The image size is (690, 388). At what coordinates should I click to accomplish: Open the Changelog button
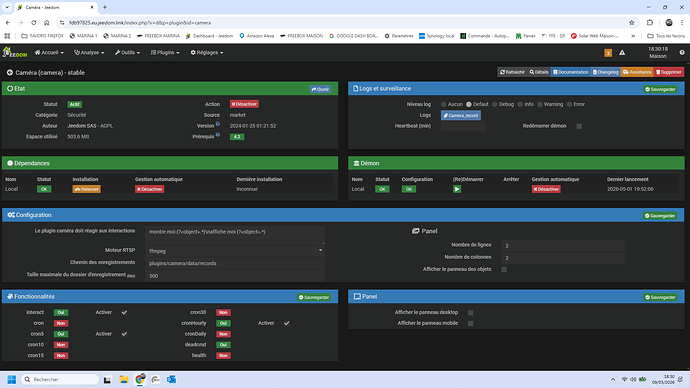point(606,72)
